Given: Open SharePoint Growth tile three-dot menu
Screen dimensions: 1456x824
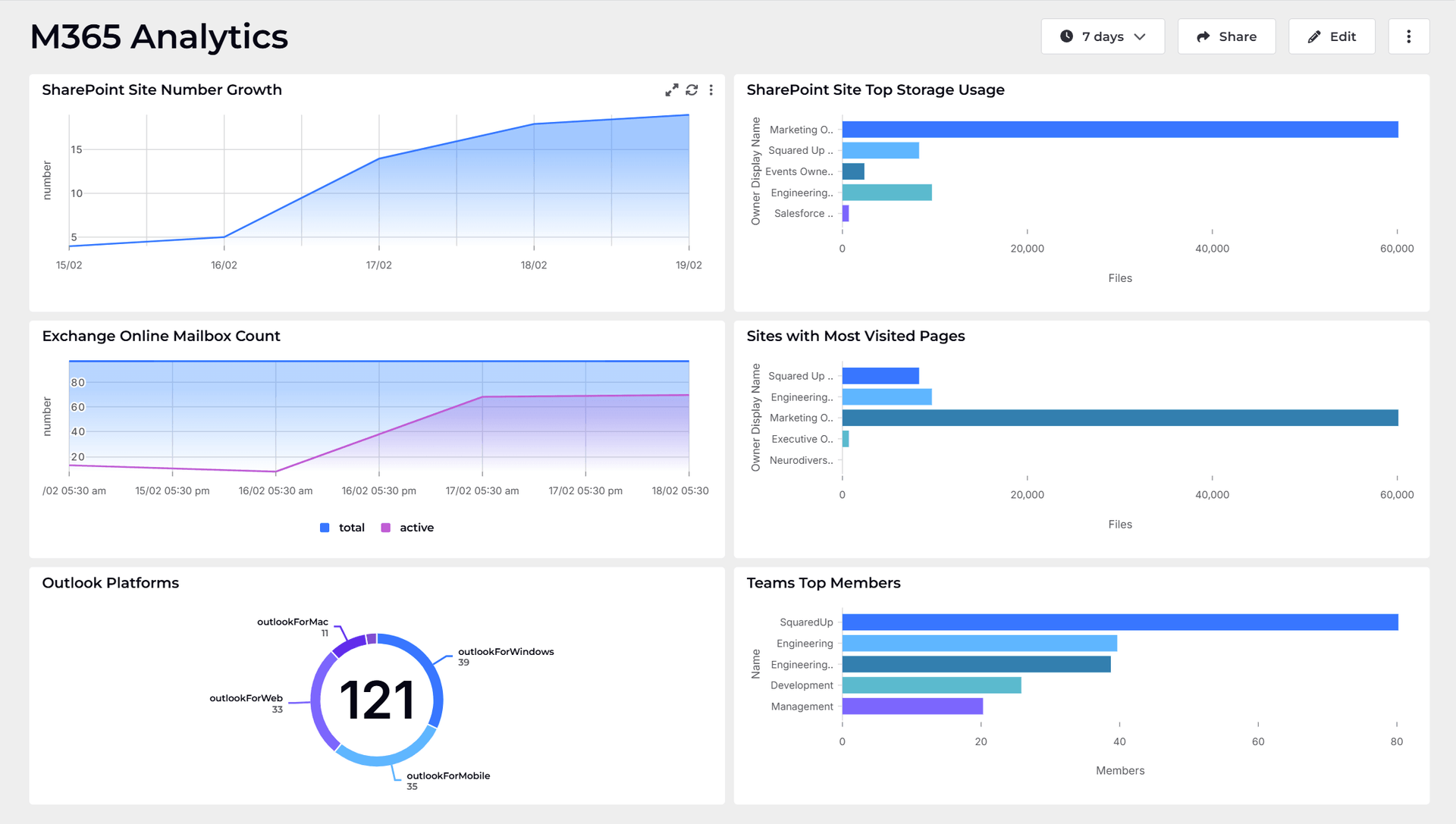Looking at the screenshot, I should (x=711, y=90).
